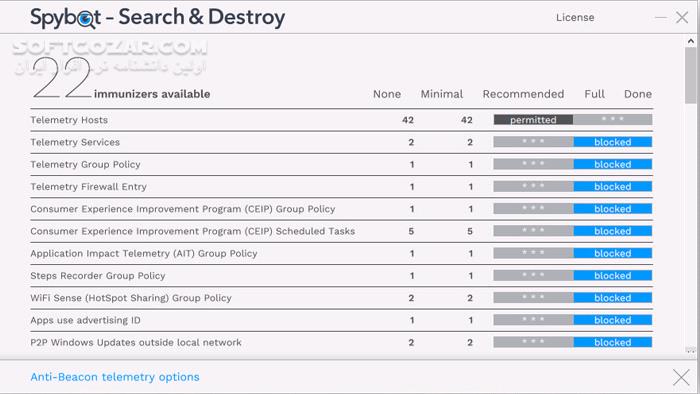Toggle blocked for Apps use advertising ID
The height and width of the screenshot is (394, 700).
[x=612, y=320]
